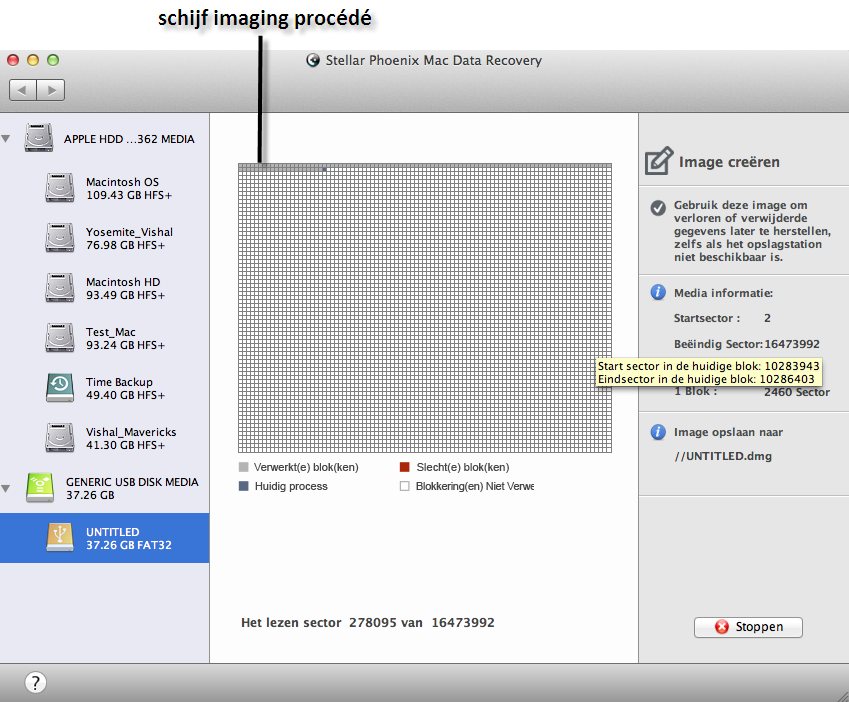Click the Image creëren heading

coord(729,162)
